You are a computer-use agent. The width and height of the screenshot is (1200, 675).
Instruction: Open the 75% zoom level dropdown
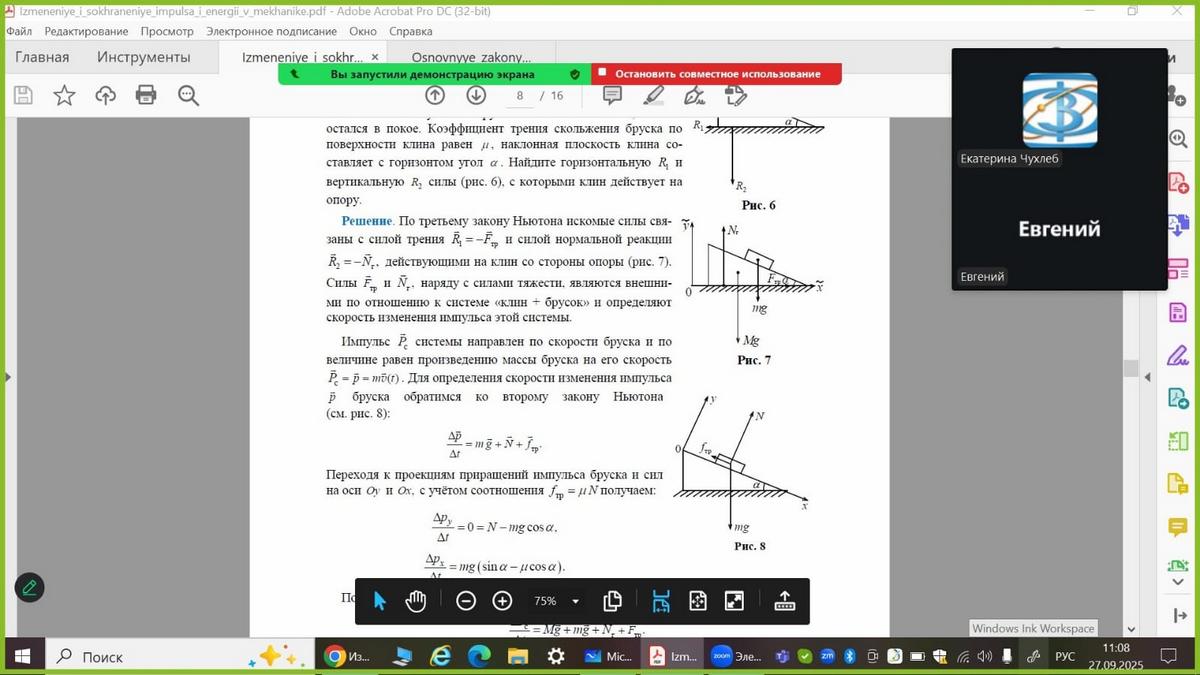[x=575, y=601]
